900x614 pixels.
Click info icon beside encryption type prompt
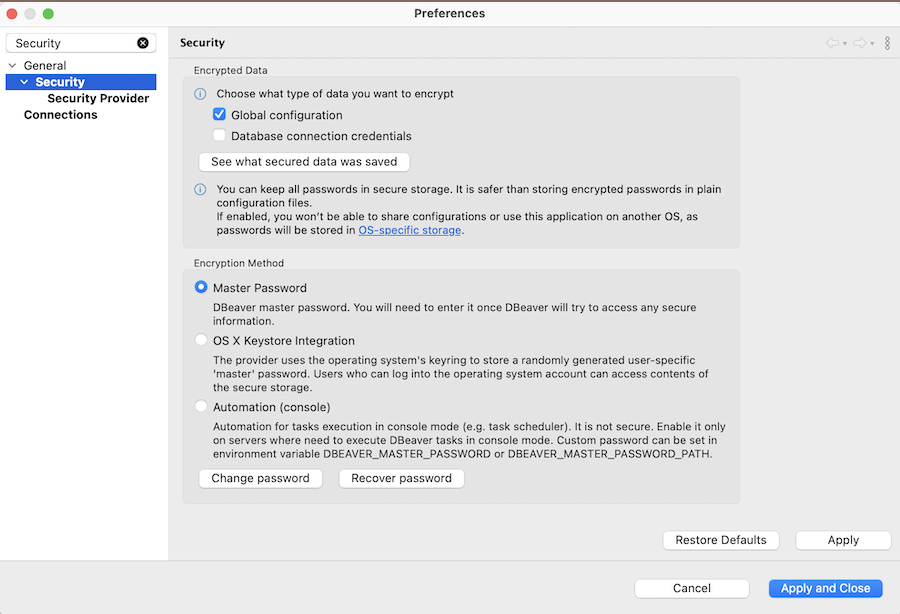click(x=200, y=94)
